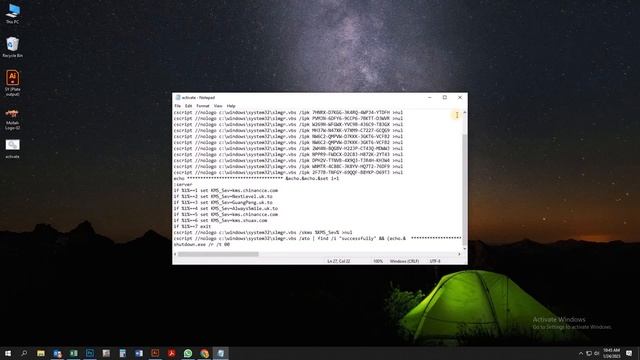This screenshot has height=360, width=640.
Task: Click the vertical scrollbar up arrow
Action: (x=464, y=112)
